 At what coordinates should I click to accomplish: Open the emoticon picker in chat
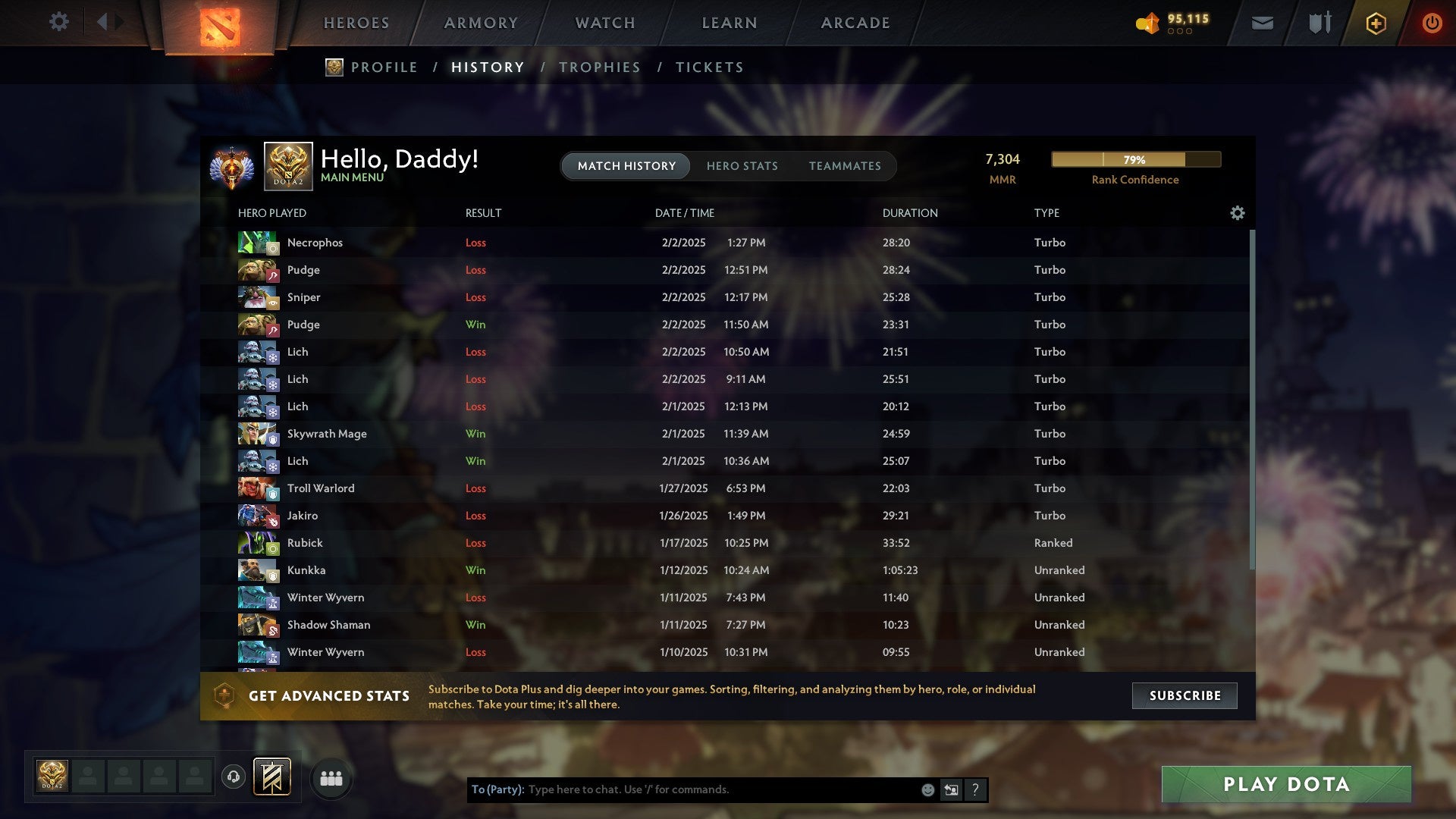[x=927, y=790]
